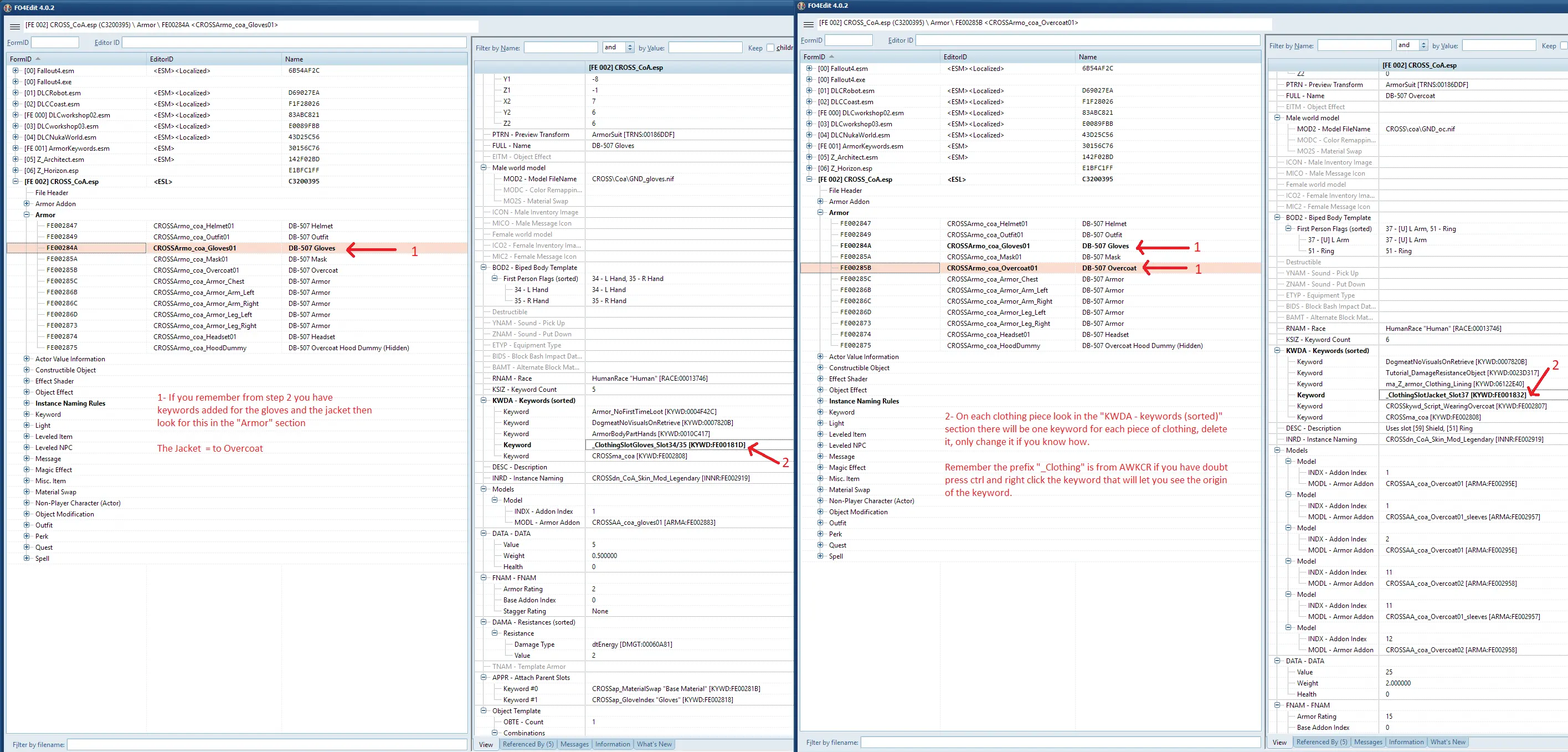Click Editor ID input field in left window
The width and height of the screenshot is (1568, 752).
294,43
